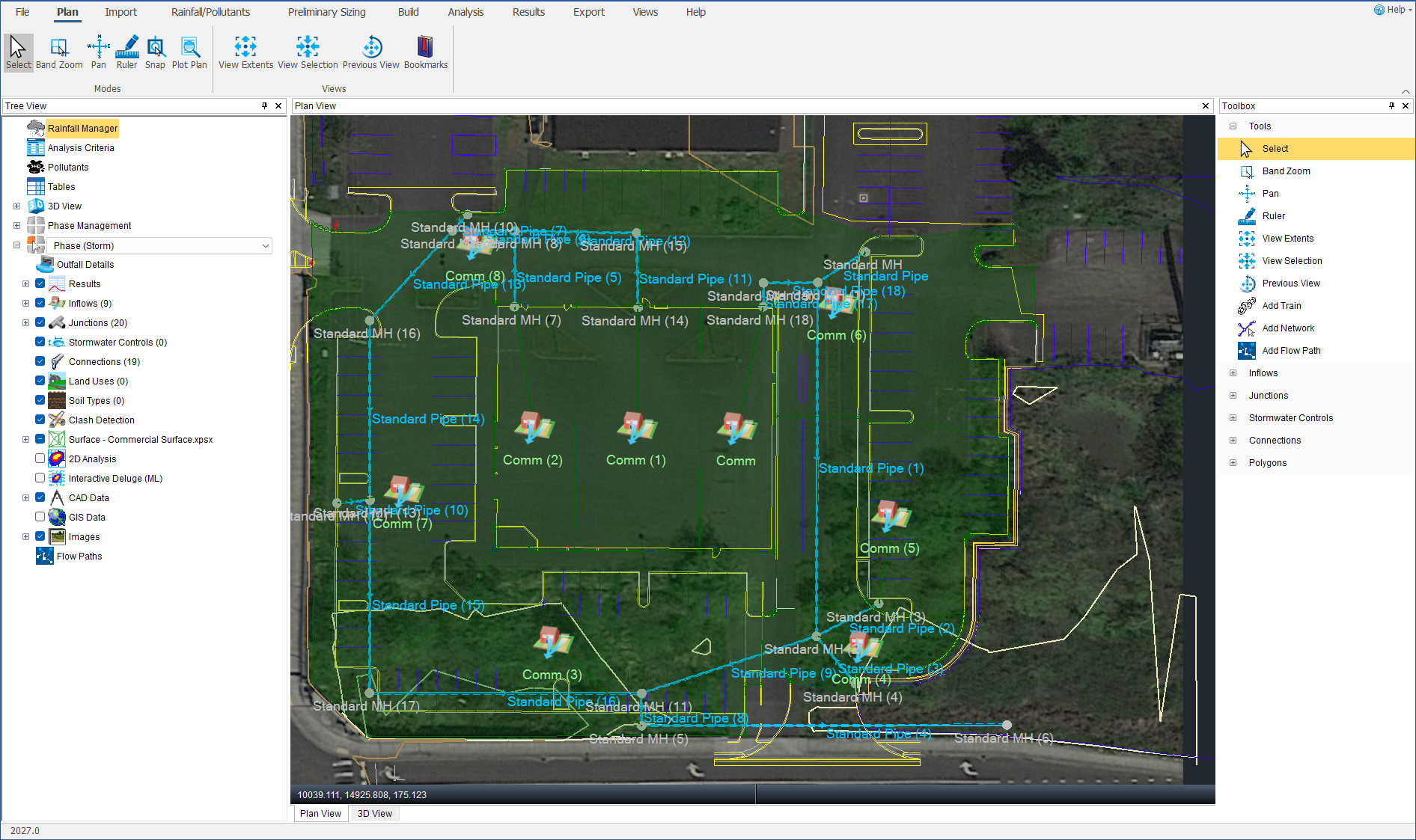
Task: Select Band Zoom in Toolbox
Action: pos(1286,171)
